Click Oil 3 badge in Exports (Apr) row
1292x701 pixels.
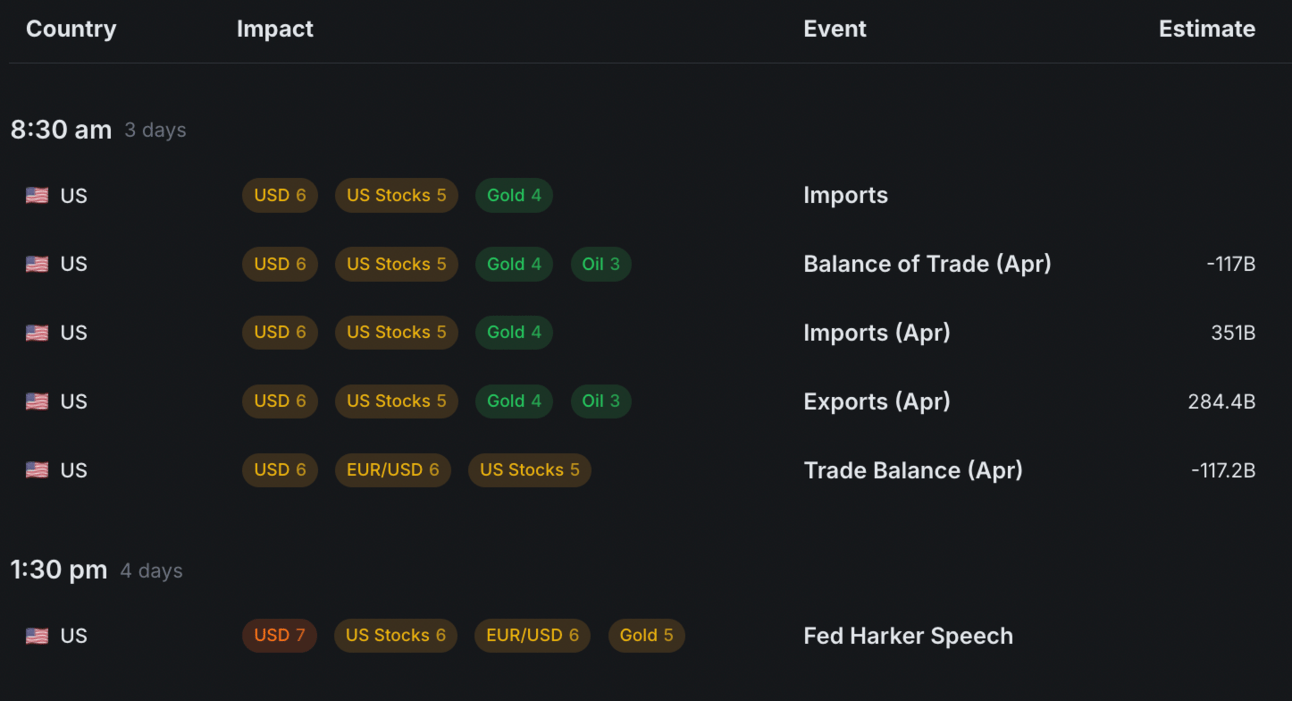point(600,401)
